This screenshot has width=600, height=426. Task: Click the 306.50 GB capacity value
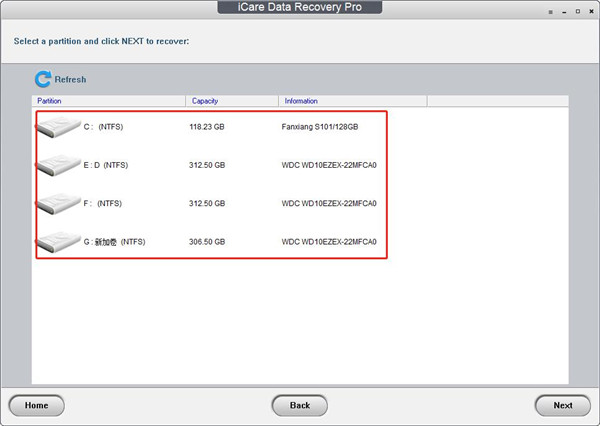(x=207, y=242)
